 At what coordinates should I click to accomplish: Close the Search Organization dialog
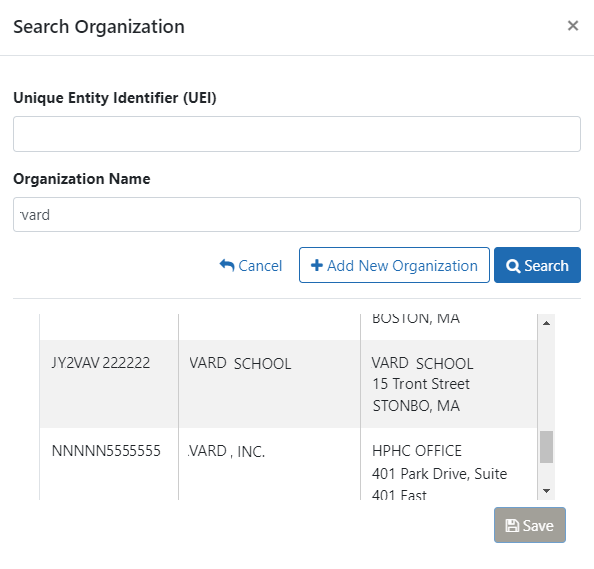click(x=573, y=26)
